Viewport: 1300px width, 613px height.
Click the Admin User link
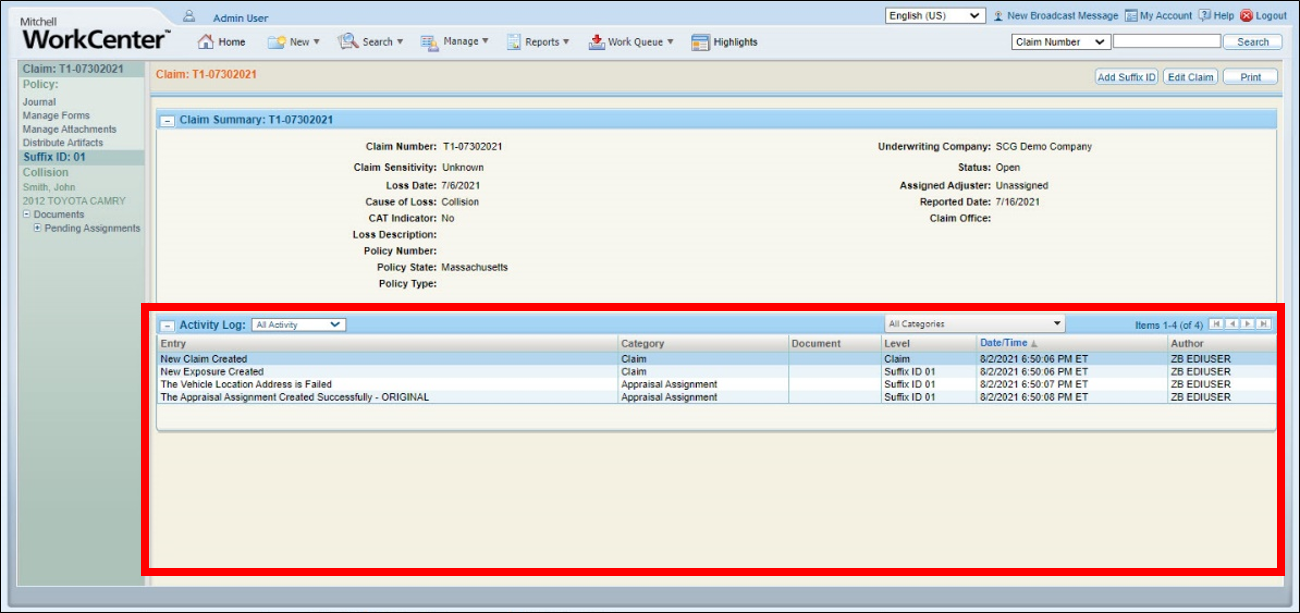[x=240, y=18]
